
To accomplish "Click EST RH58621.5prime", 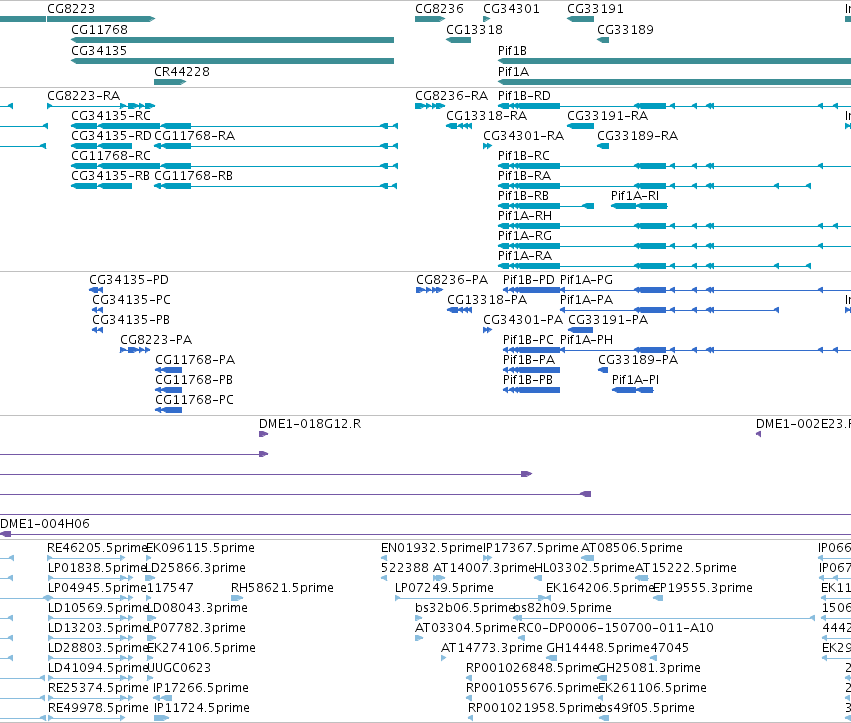I will point(282,588).
